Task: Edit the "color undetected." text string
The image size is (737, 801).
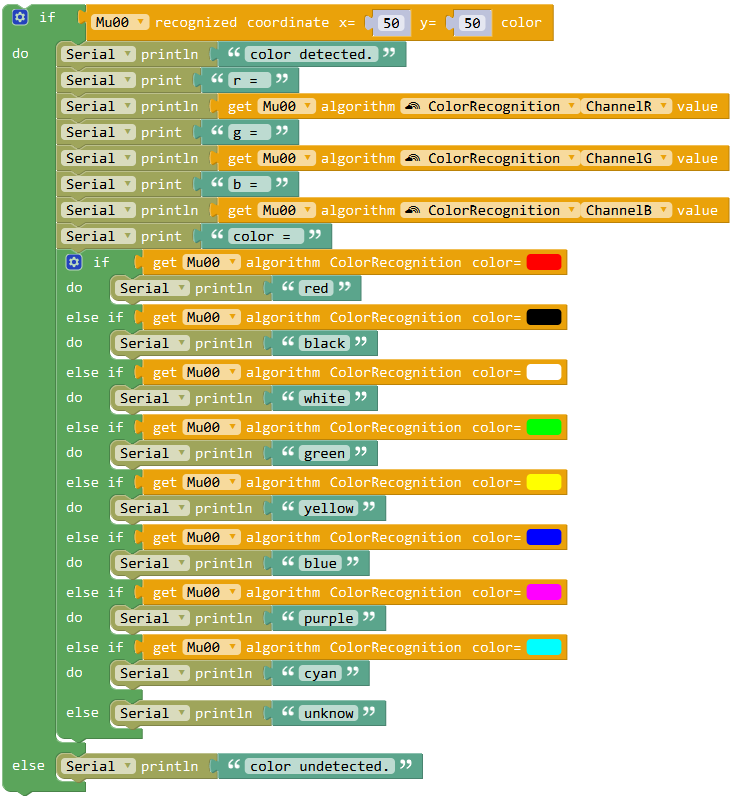Action: click(320, 766)
